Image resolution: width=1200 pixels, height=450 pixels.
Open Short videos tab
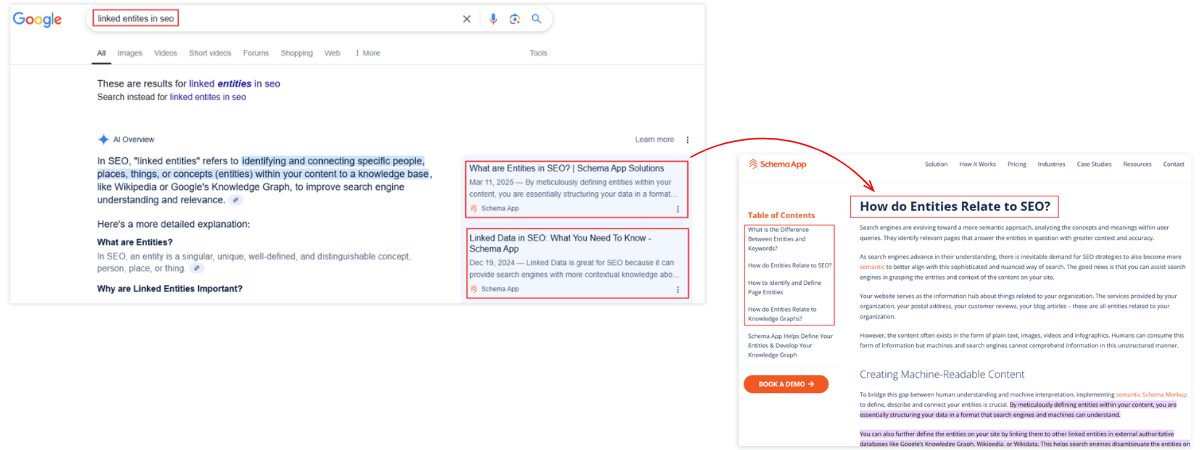tap(210, 53)
